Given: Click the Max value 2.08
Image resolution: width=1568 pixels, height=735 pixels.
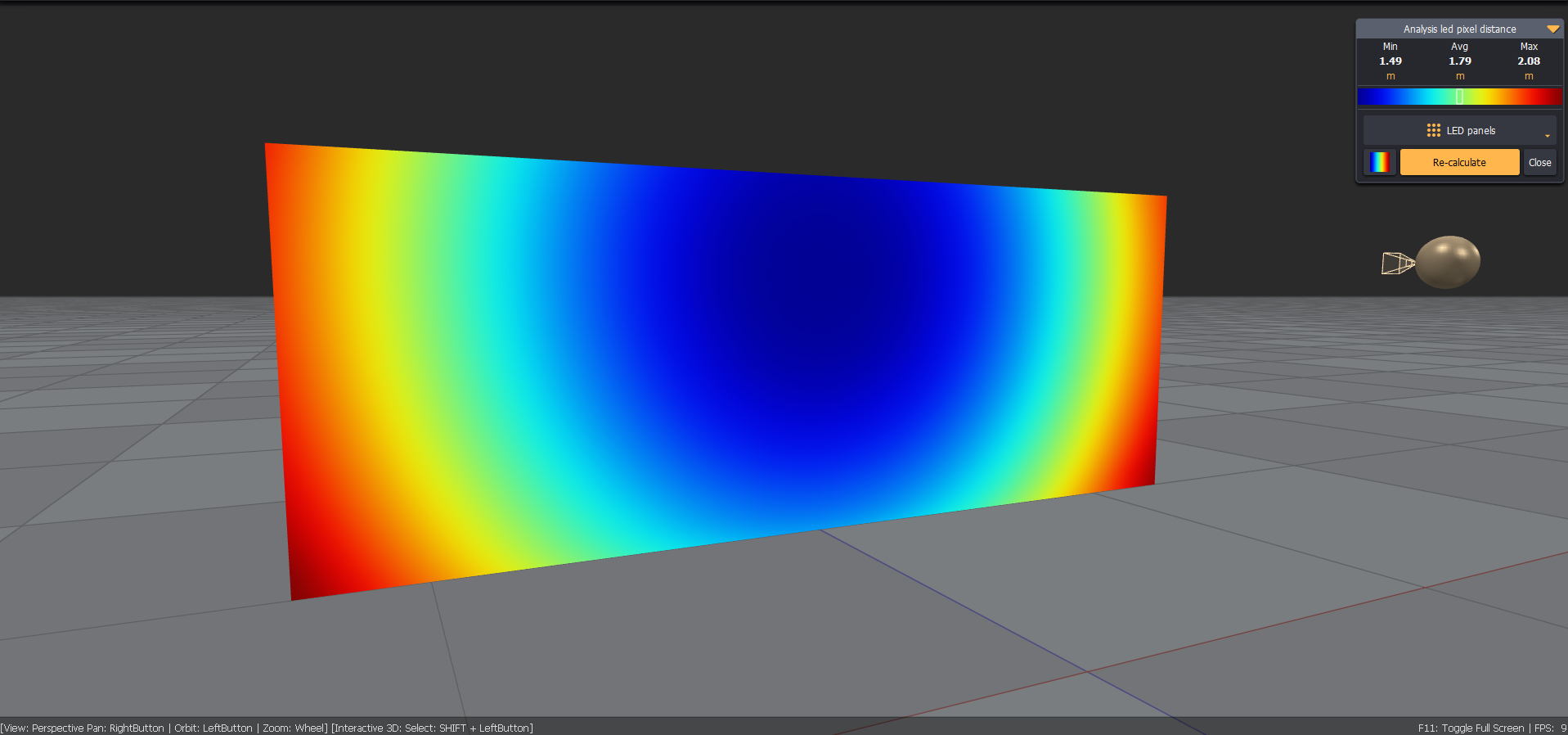Looking at the screenshot, I should tap(1528, 61).
